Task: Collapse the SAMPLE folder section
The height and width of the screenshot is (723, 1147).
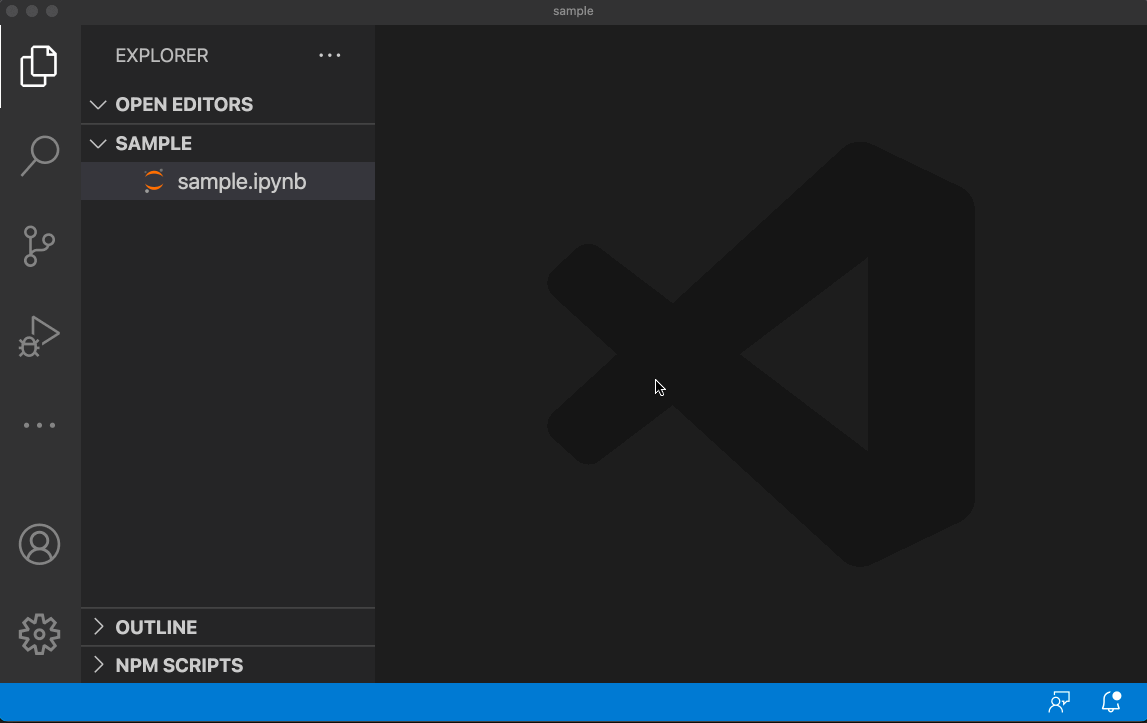Action: click(98, 143)
